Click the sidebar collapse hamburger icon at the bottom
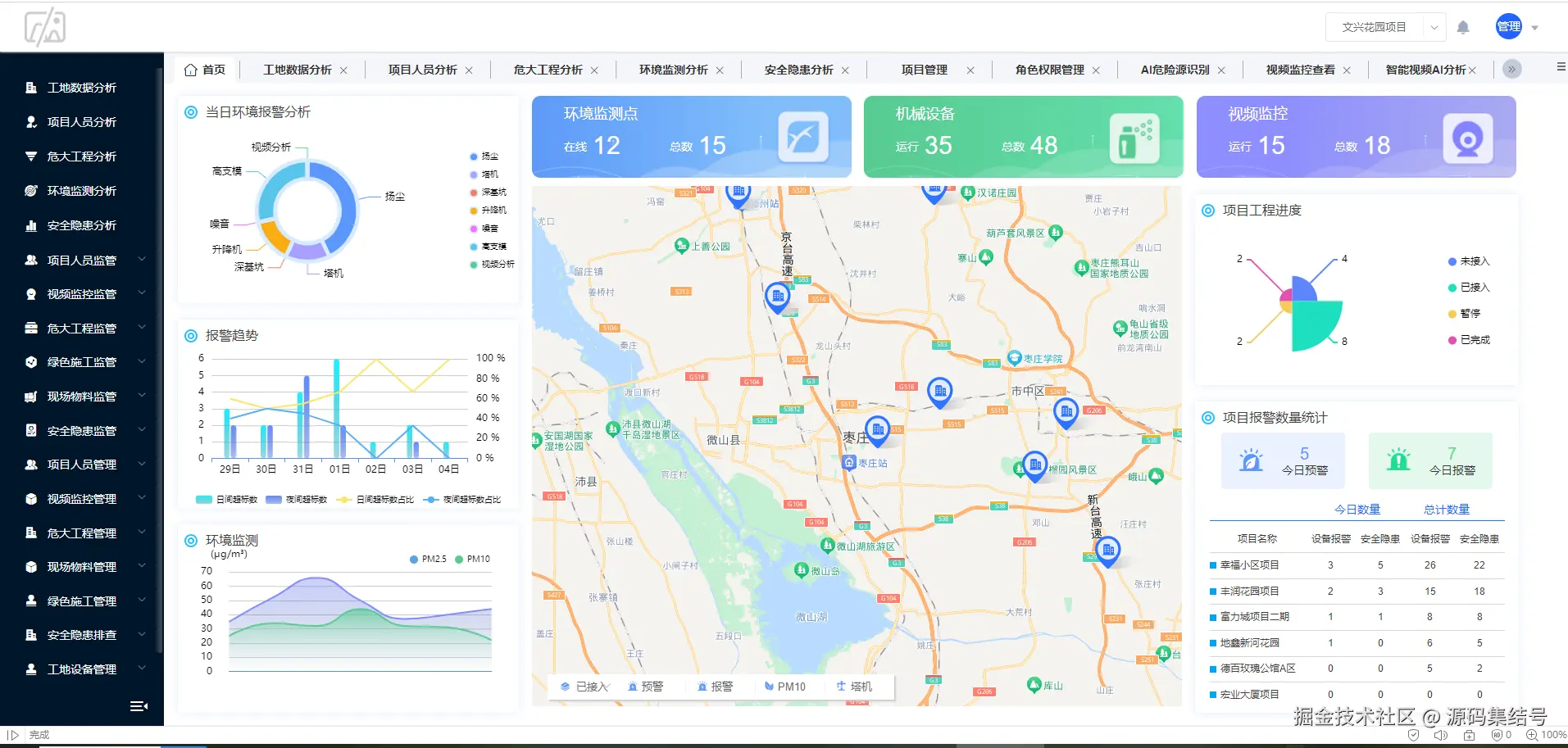 (139, 705)
